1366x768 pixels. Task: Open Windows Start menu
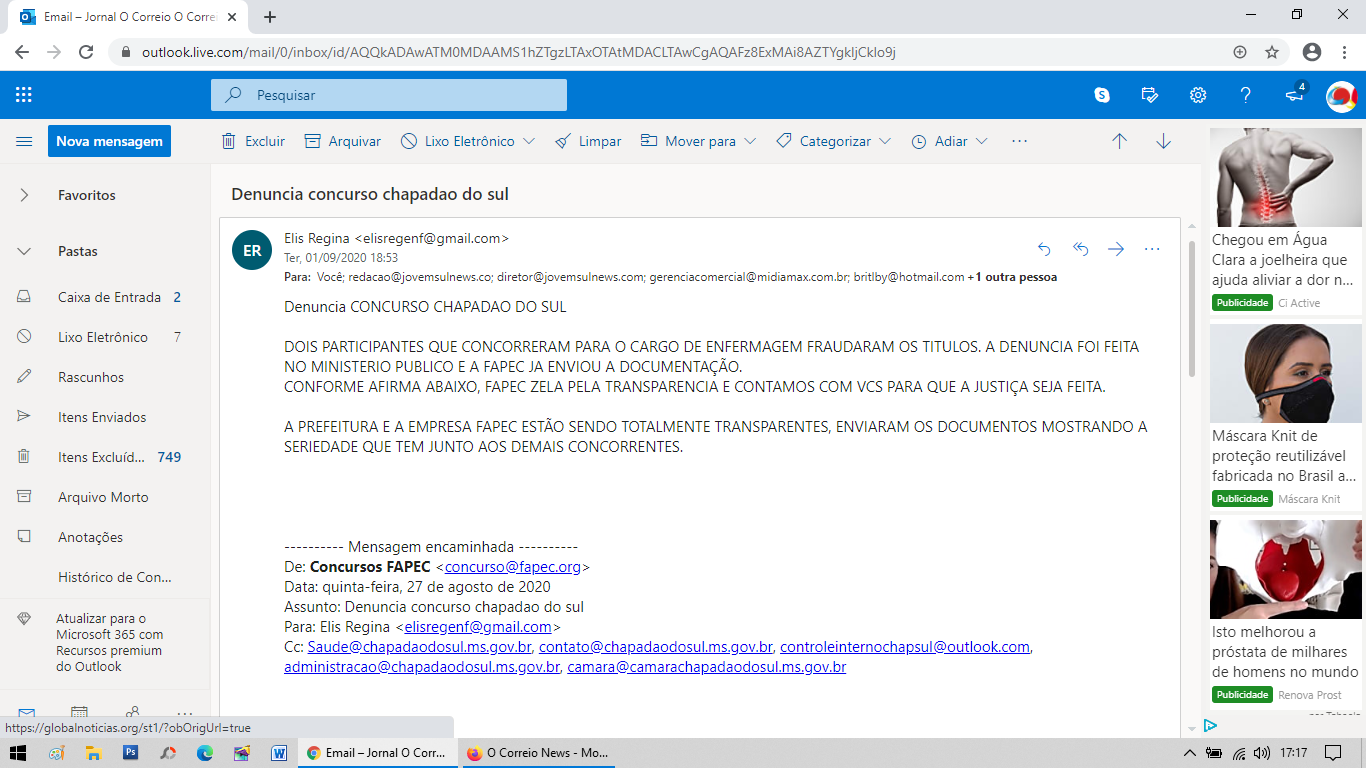pos(17,753)
